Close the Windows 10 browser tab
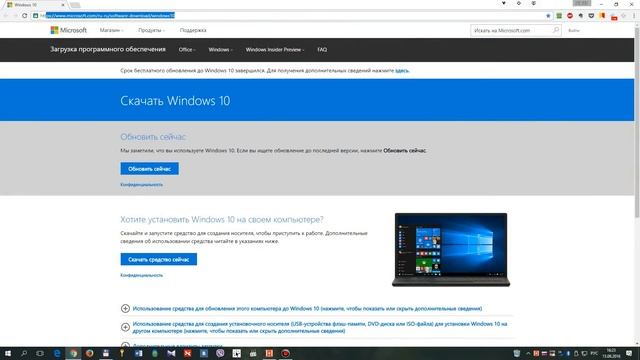 (63, 5)
